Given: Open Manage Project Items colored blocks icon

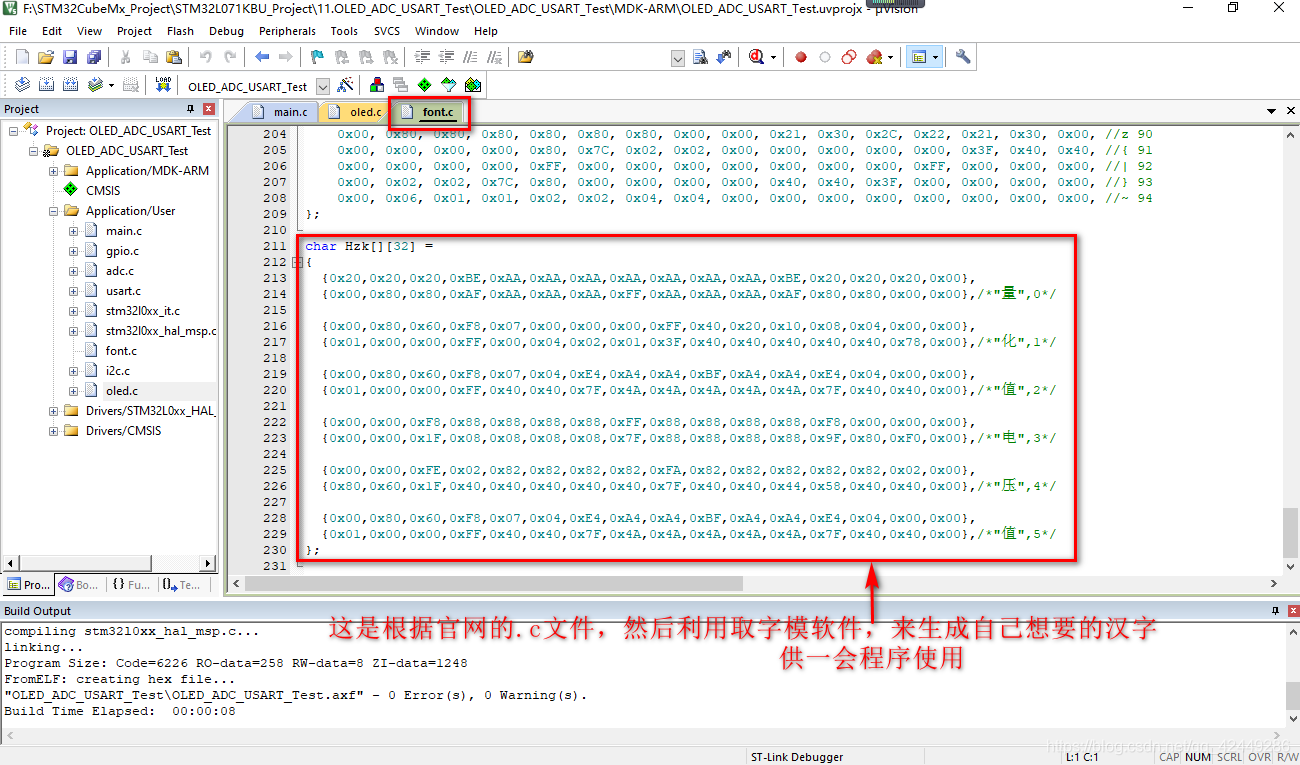Looking at the screenshot, I should 377,85.
